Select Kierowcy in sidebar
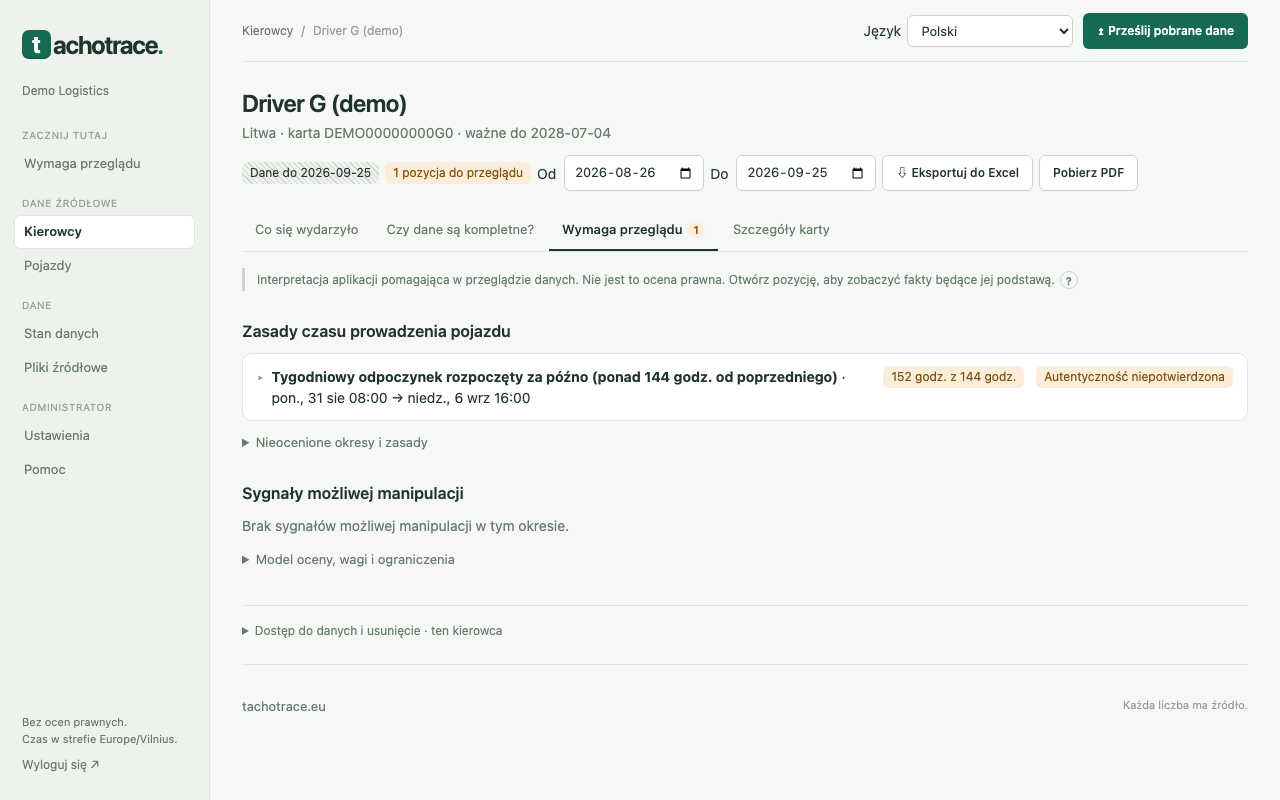 (x=104, y=231)
